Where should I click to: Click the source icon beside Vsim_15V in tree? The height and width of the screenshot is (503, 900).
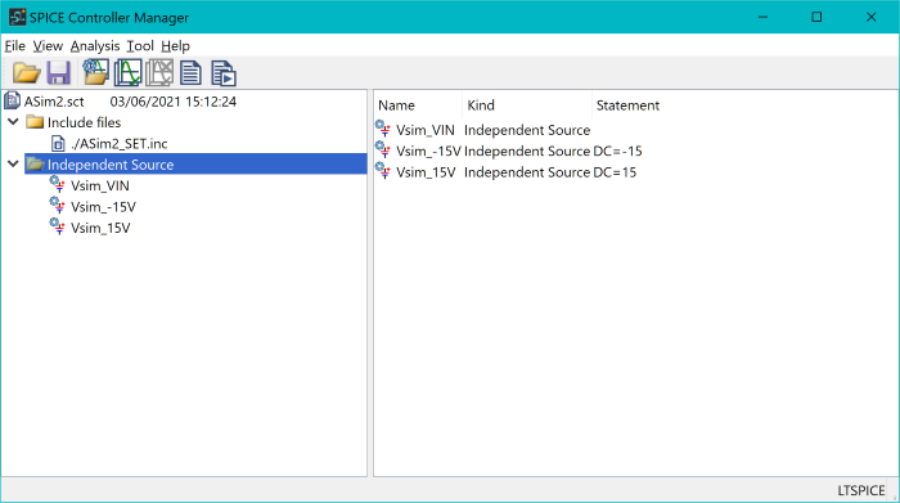click(x=57, y=227)
